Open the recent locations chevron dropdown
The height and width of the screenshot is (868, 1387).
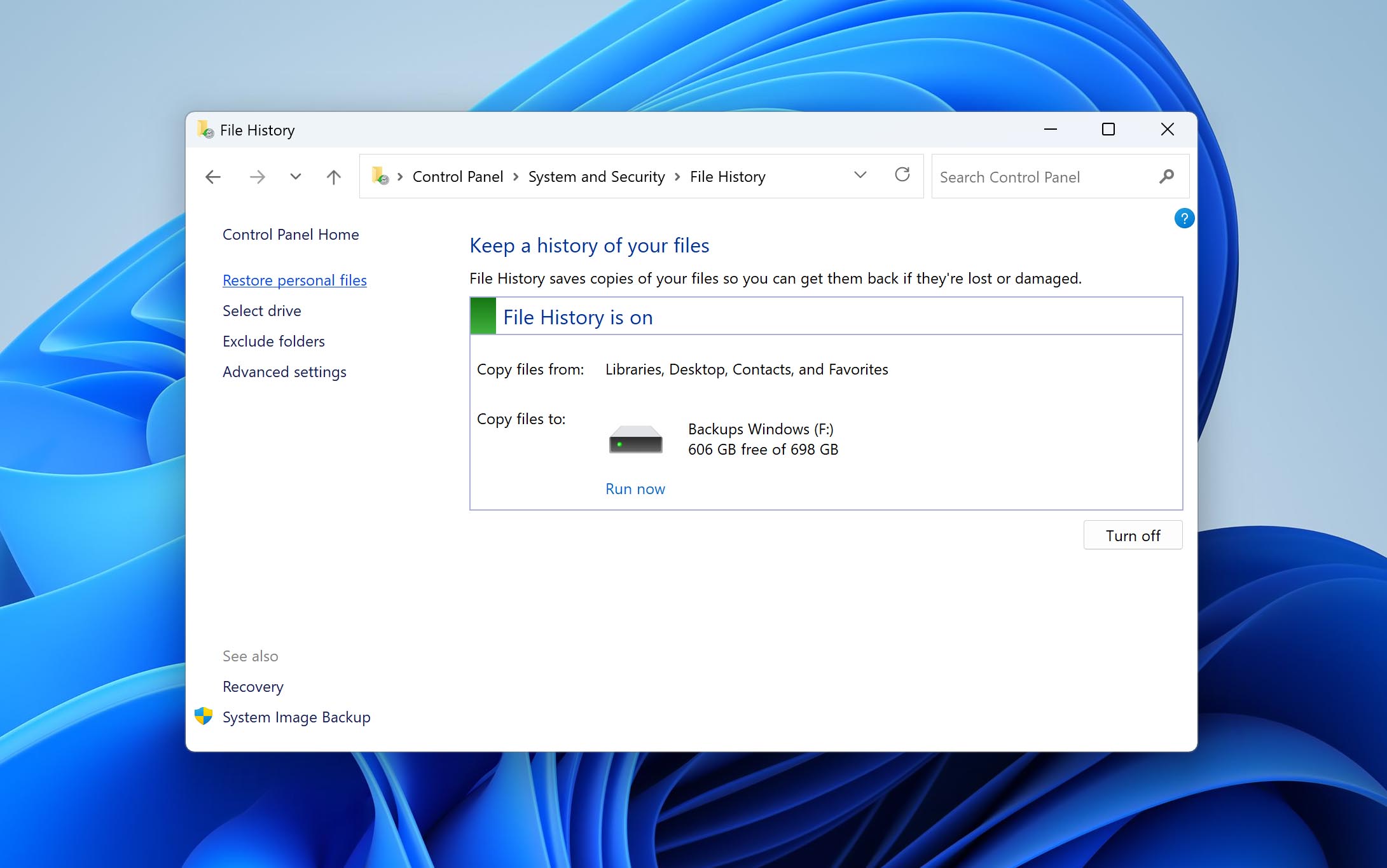point(295,176)
